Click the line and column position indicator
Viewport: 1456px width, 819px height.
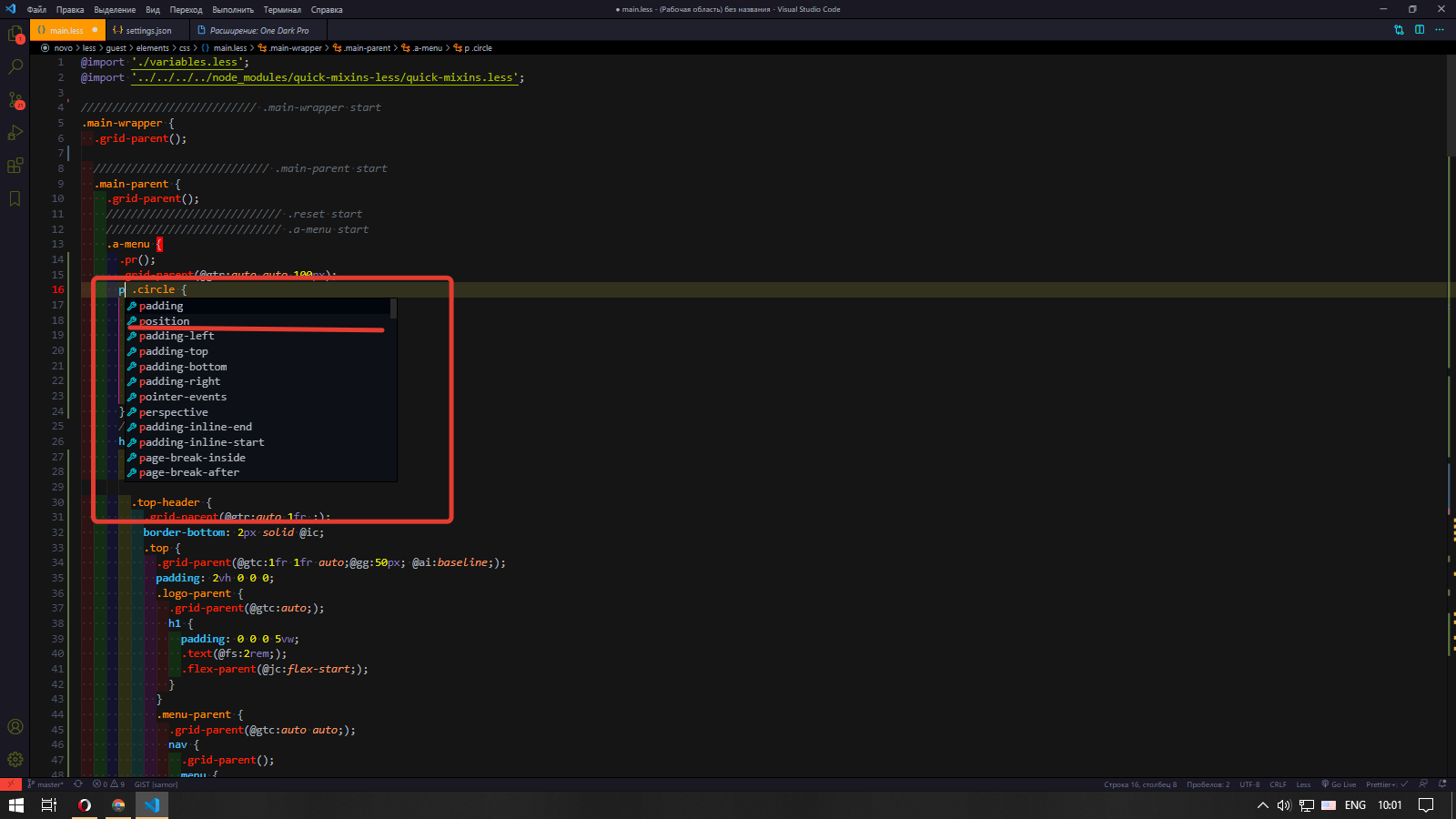1140,784
